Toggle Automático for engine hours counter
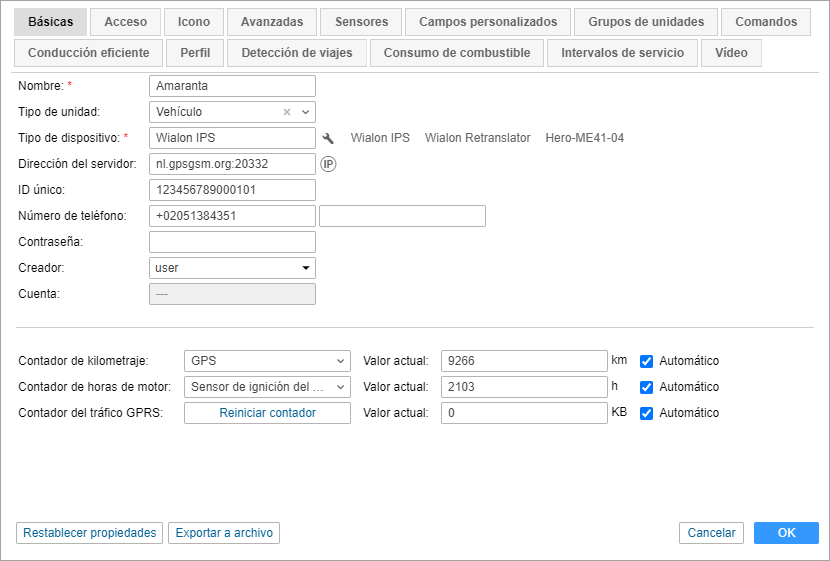Viewport: 830px width, 561px height. point(647,387)
